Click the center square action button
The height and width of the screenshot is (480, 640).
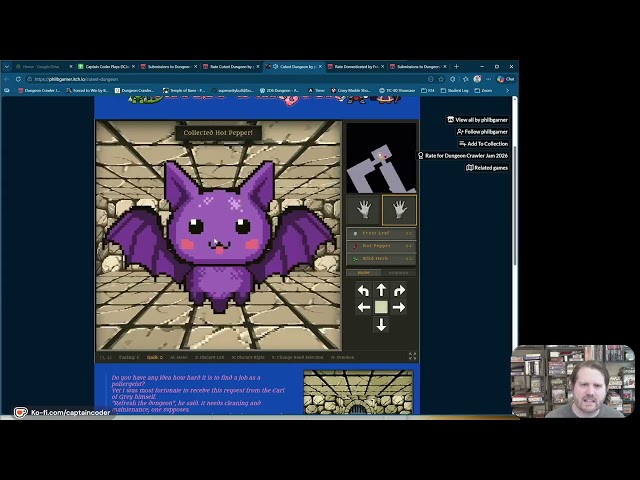tap(381, 307)
